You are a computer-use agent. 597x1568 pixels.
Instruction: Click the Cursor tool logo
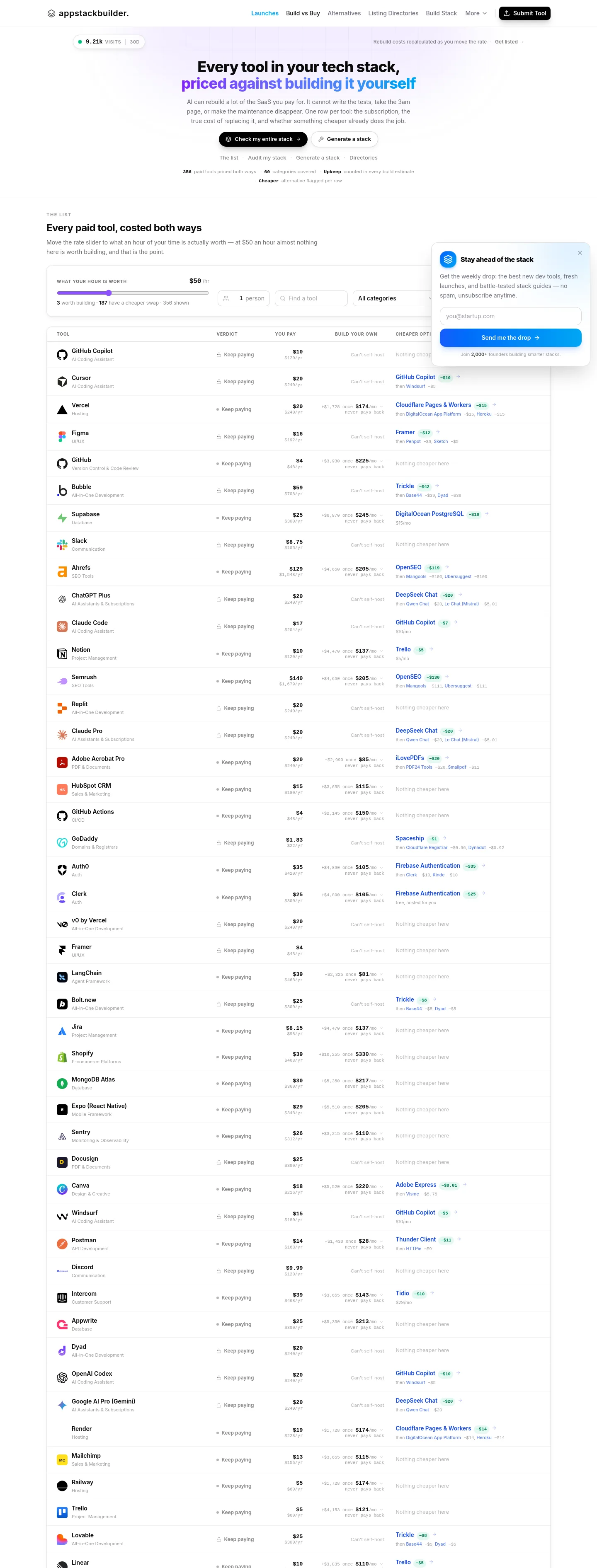62,382
